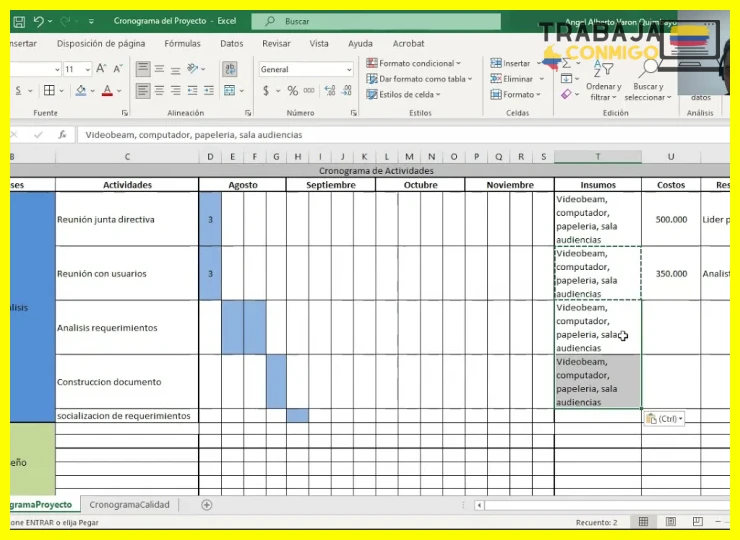Decrease indent
740x540 pixels.
[193, 90]
